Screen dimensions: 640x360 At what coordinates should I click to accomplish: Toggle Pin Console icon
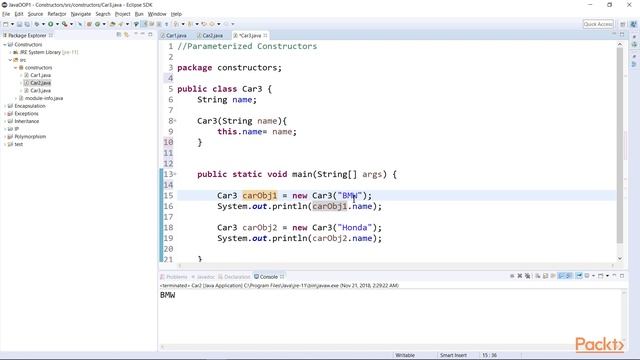579,276
